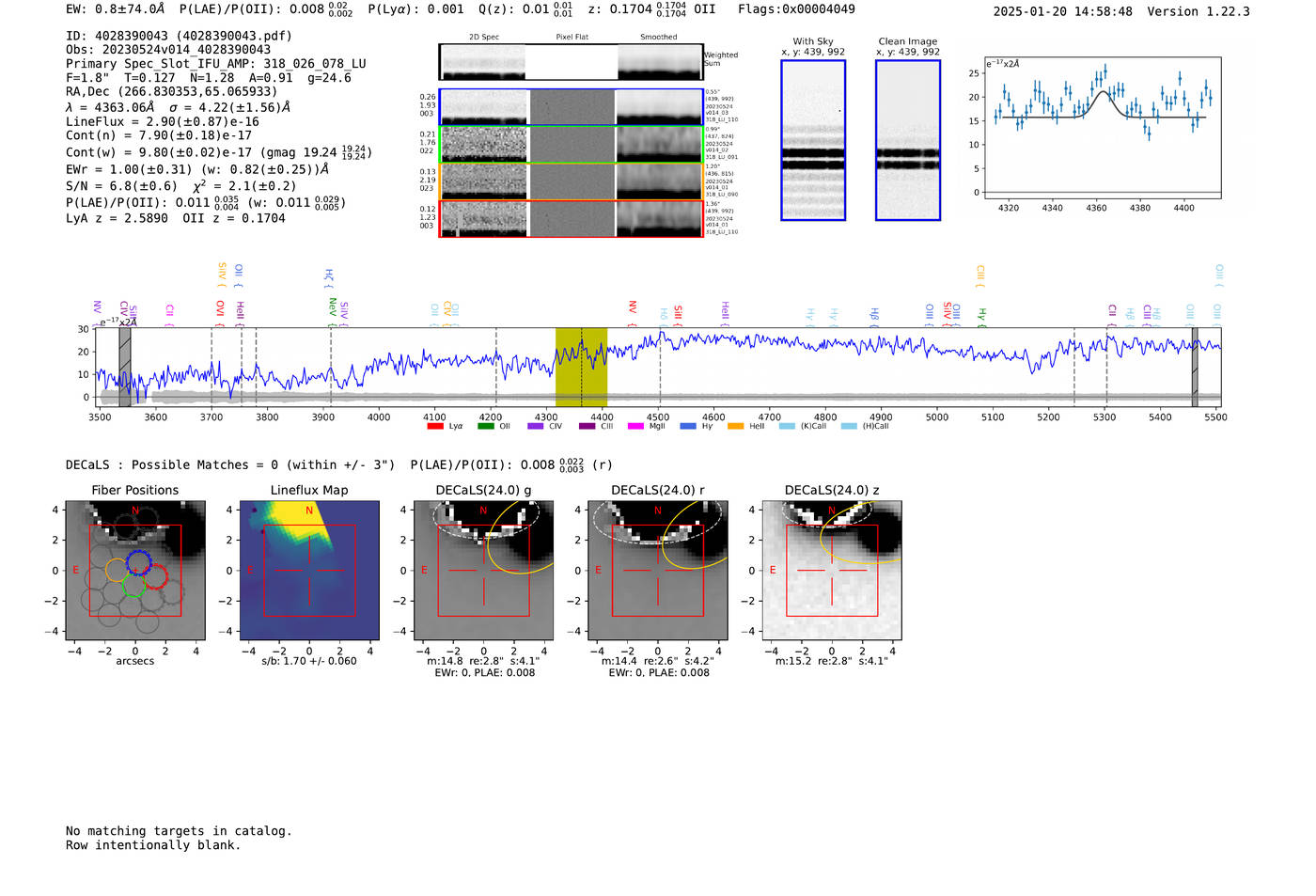
Task: Open the Lineflux Map image
Action: click(309, 571)
